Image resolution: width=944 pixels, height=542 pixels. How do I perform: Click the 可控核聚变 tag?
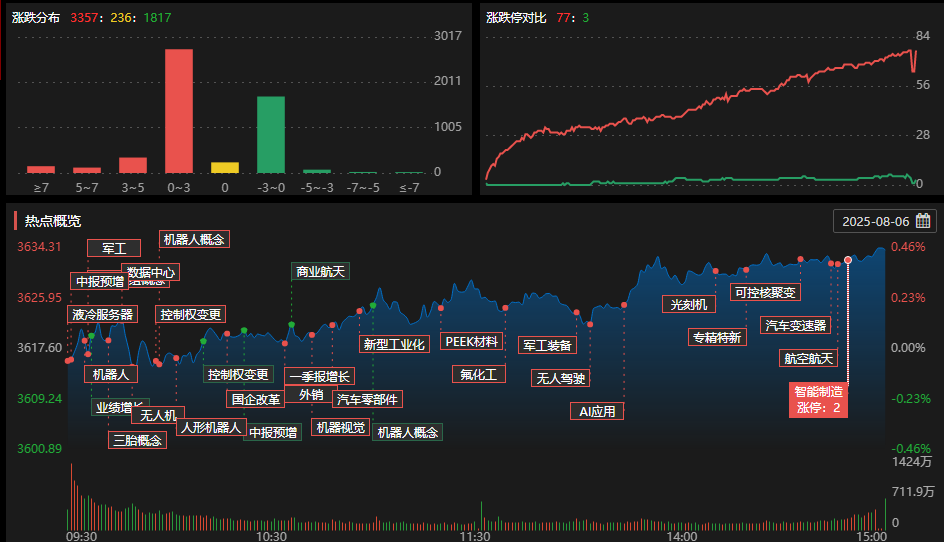(765, 293)
